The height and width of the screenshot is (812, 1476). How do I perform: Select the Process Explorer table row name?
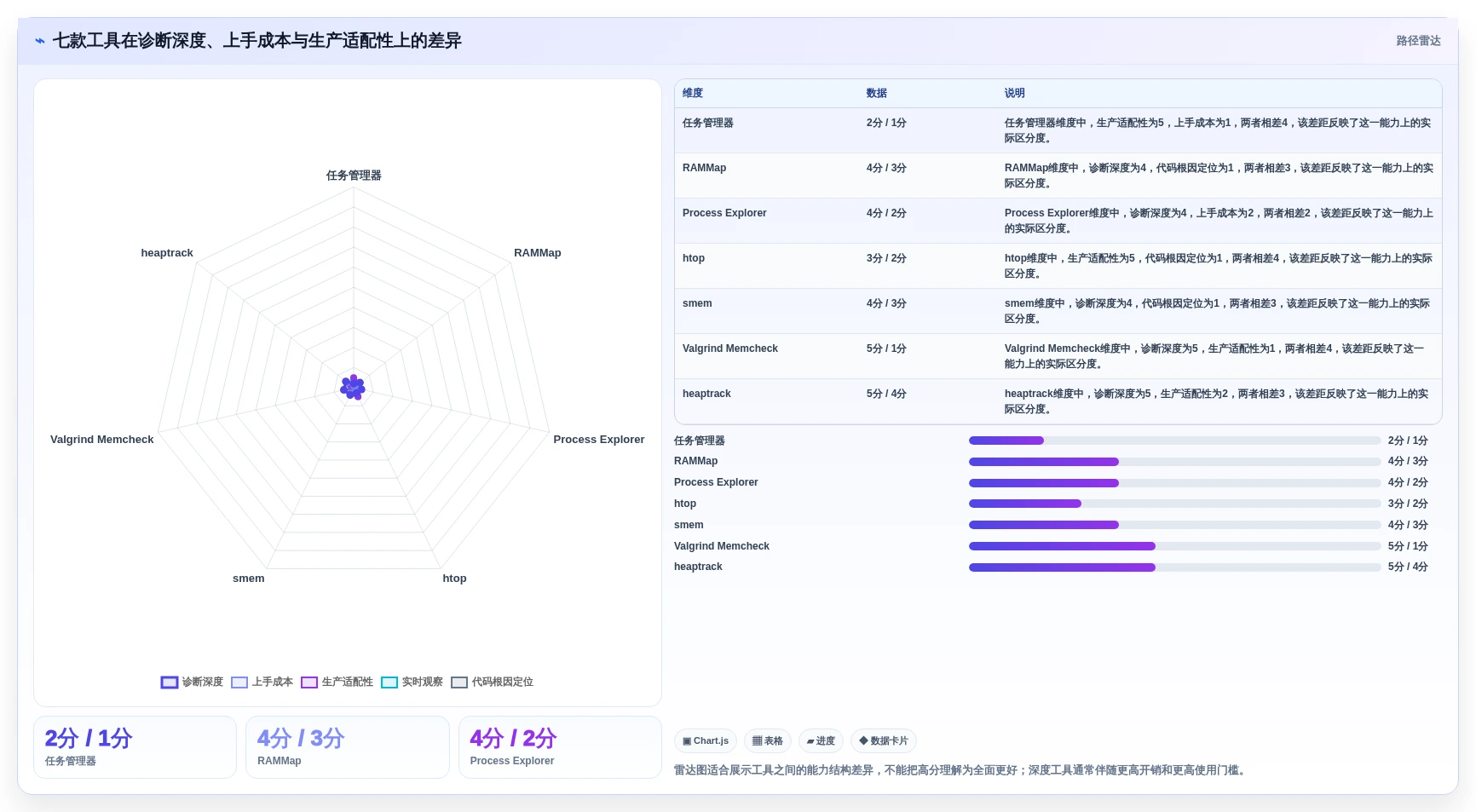coord(724,213)
